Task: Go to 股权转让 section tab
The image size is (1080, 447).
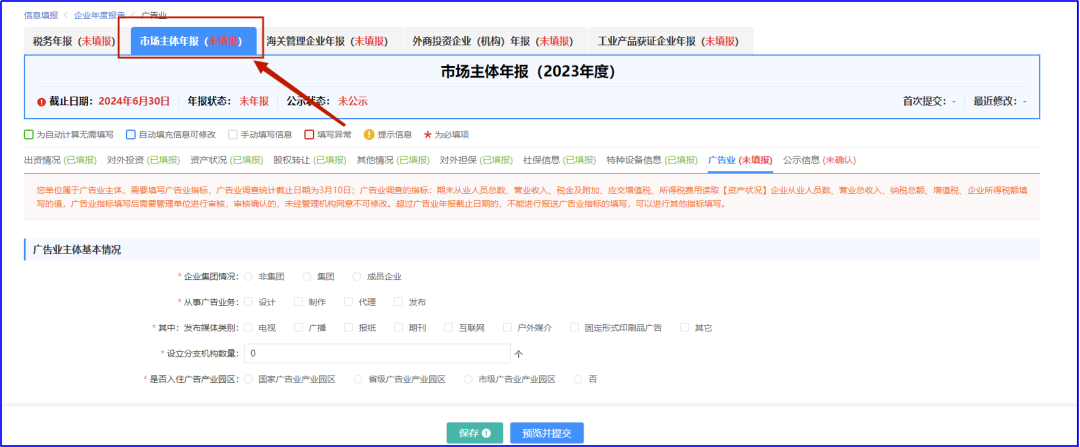Action: click(x=310, y=160)
